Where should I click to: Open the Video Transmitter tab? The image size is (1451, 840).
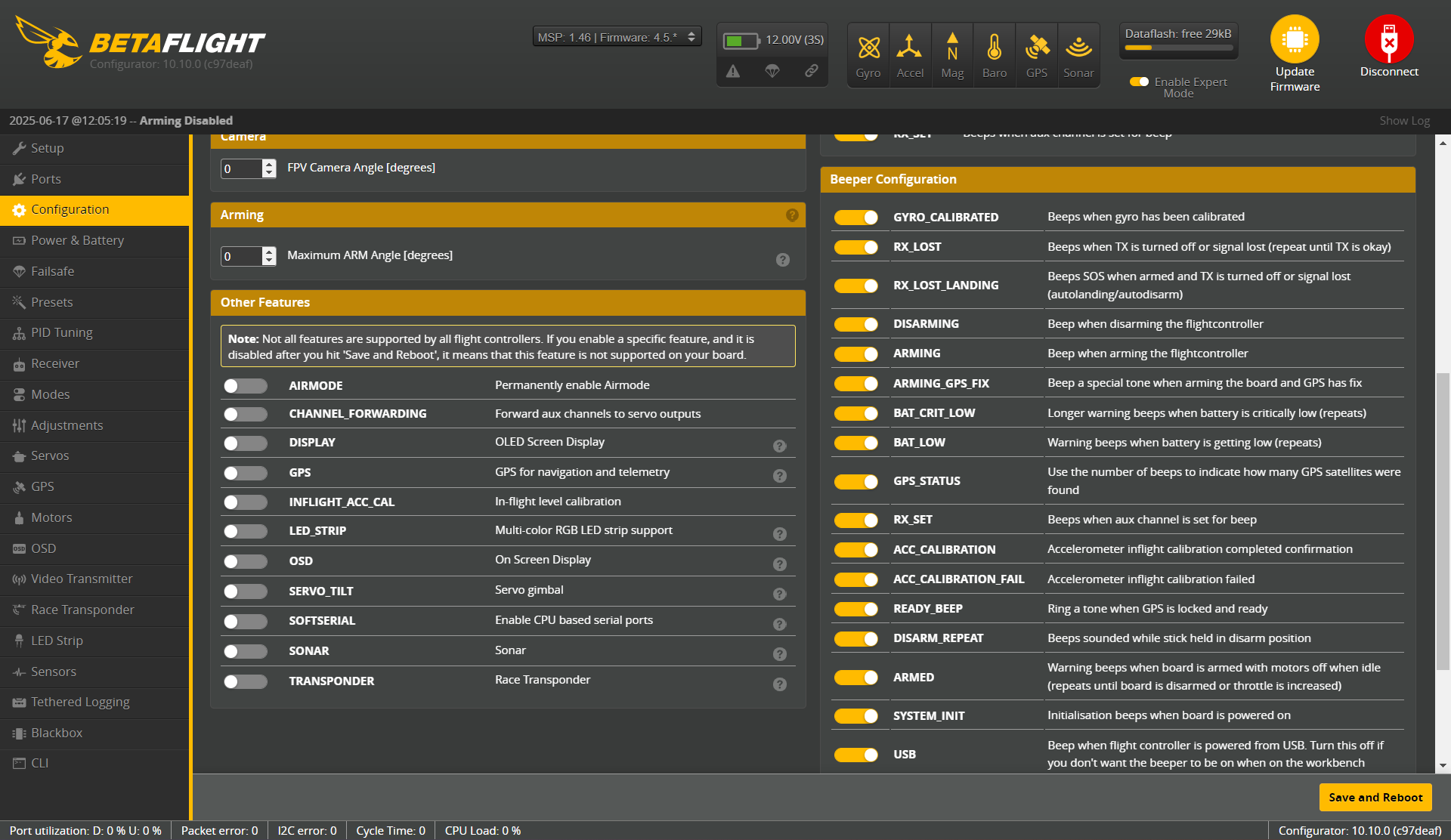coord(94,579)
